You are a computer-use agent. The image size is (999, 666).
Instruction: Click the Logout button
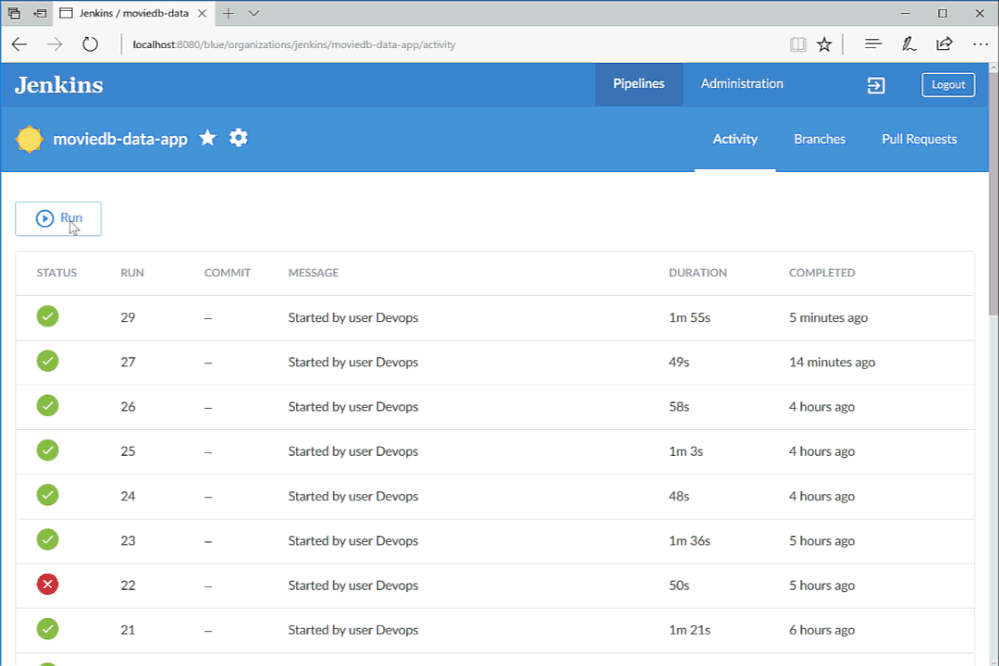pyautogui.click(x=948, y=85)
